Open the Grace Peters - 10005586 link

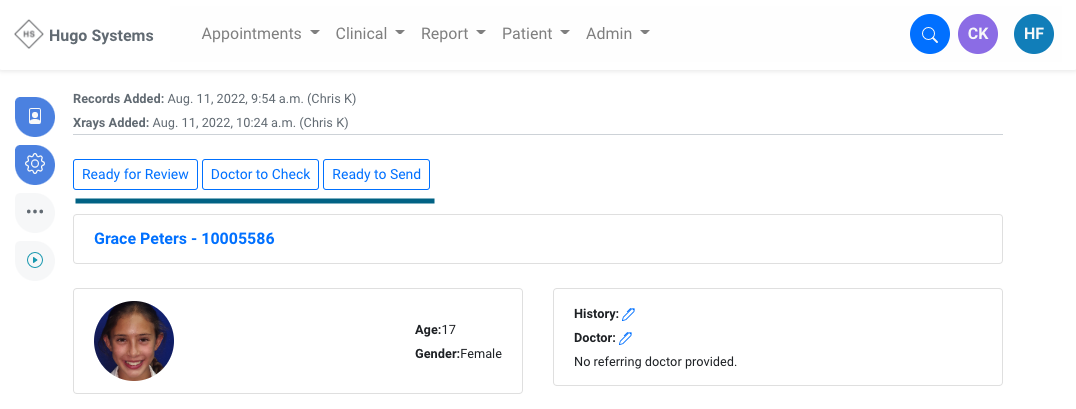(184, 239)
